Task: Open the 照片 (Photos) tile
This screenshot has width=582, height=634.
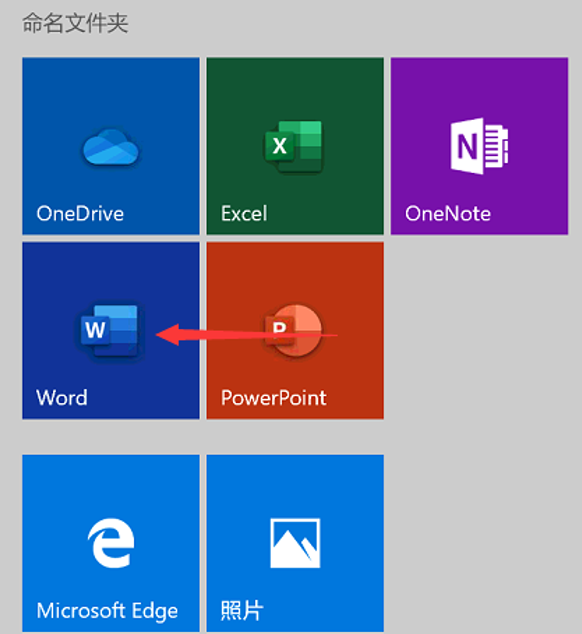Action: coord(295,543)
